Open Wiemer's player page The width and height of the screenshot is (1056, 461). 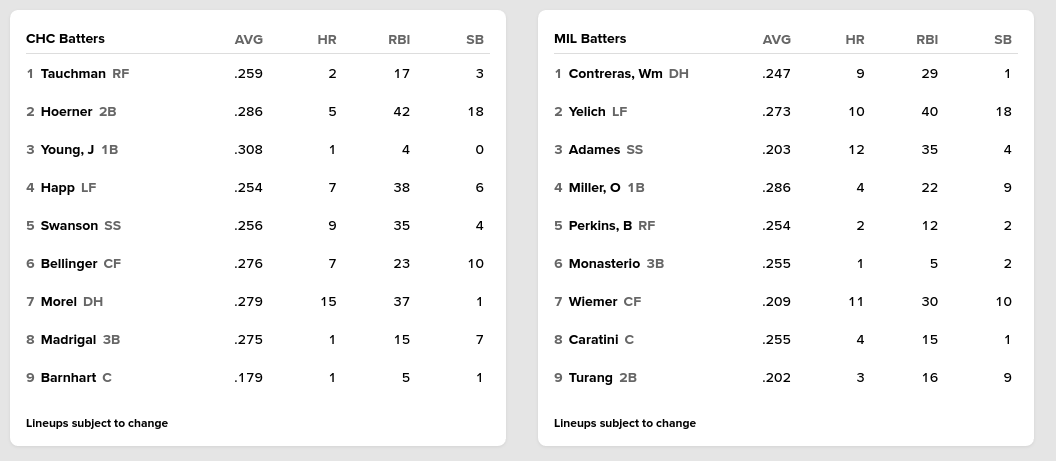tap(593, 302)
